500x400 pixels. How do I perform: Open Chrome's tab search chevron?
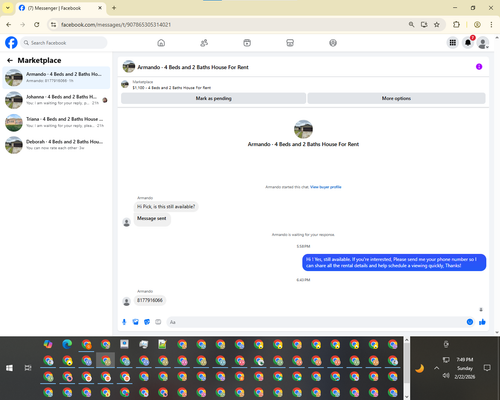click(x=8, y=8)
